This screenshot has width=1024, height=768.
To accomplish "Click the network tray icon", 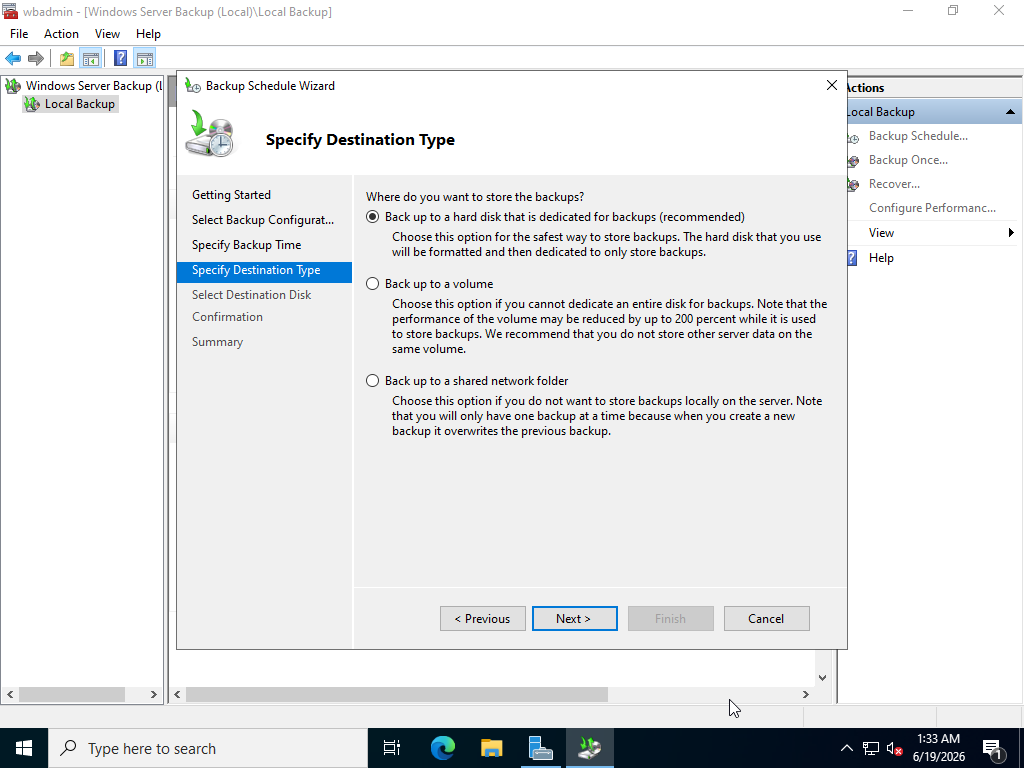I will [x=871, y=748].
